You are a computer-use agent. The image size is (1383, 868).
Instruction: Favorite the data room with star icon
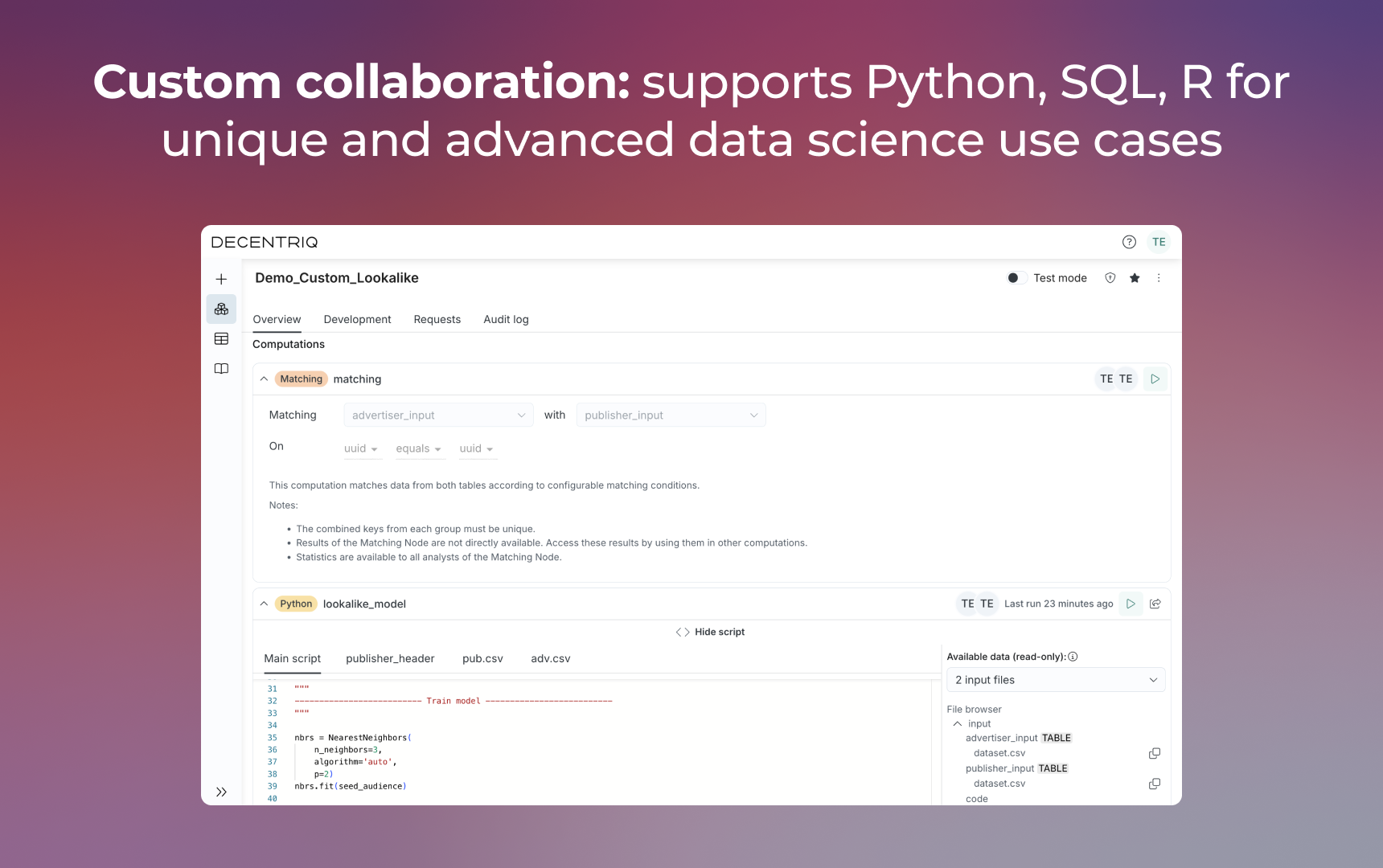1135,278
